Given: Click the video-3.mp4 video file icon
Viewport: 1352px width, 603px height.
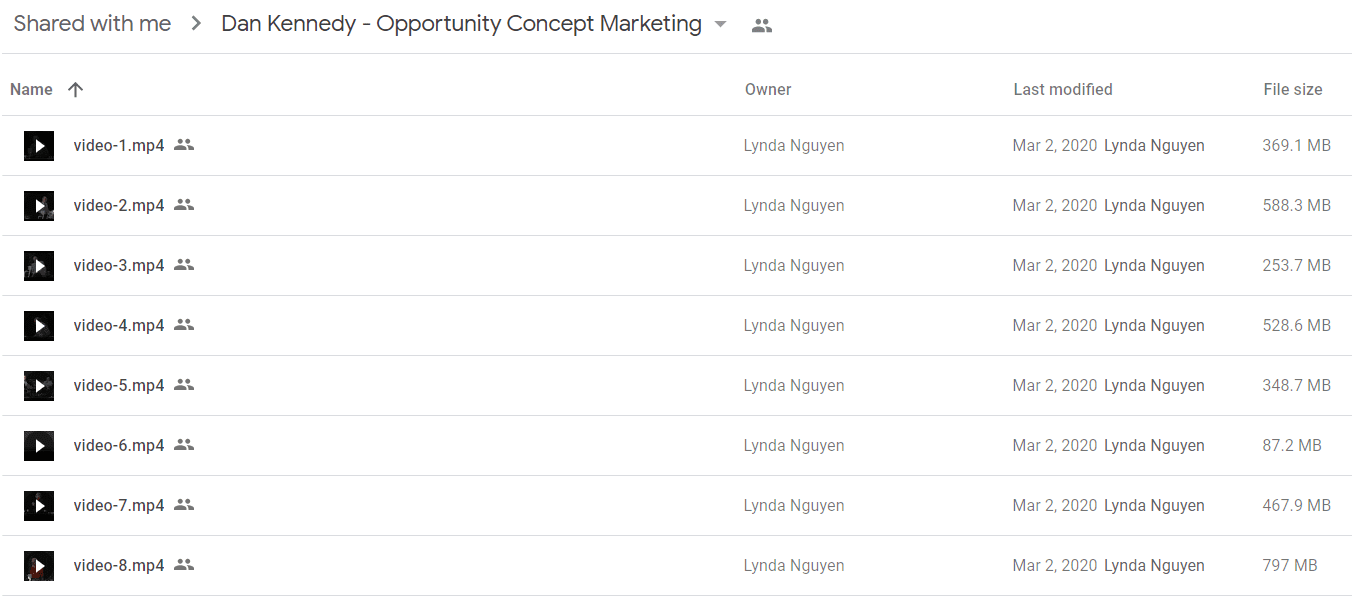Looking at the screenshot, I should pyautogui.click(x=39, y=266).
